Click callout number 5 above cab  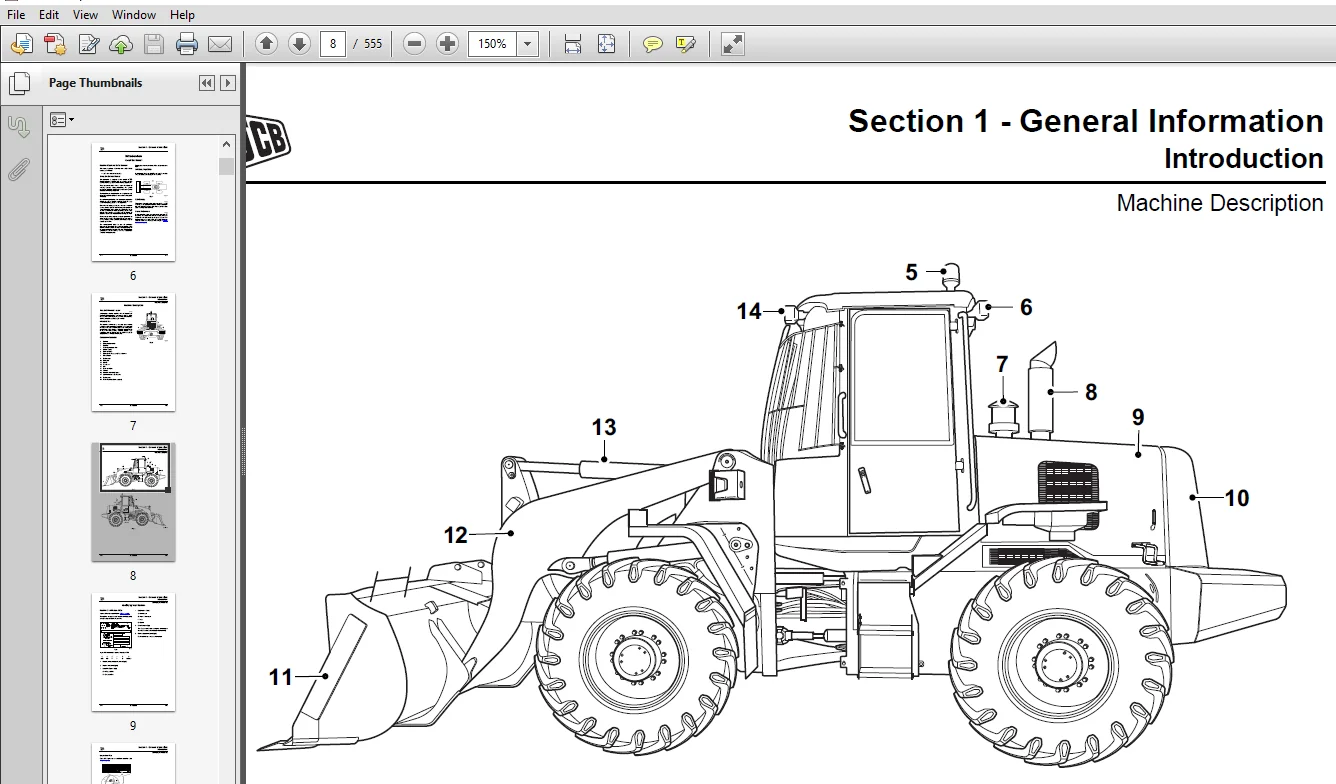[912, 272]
